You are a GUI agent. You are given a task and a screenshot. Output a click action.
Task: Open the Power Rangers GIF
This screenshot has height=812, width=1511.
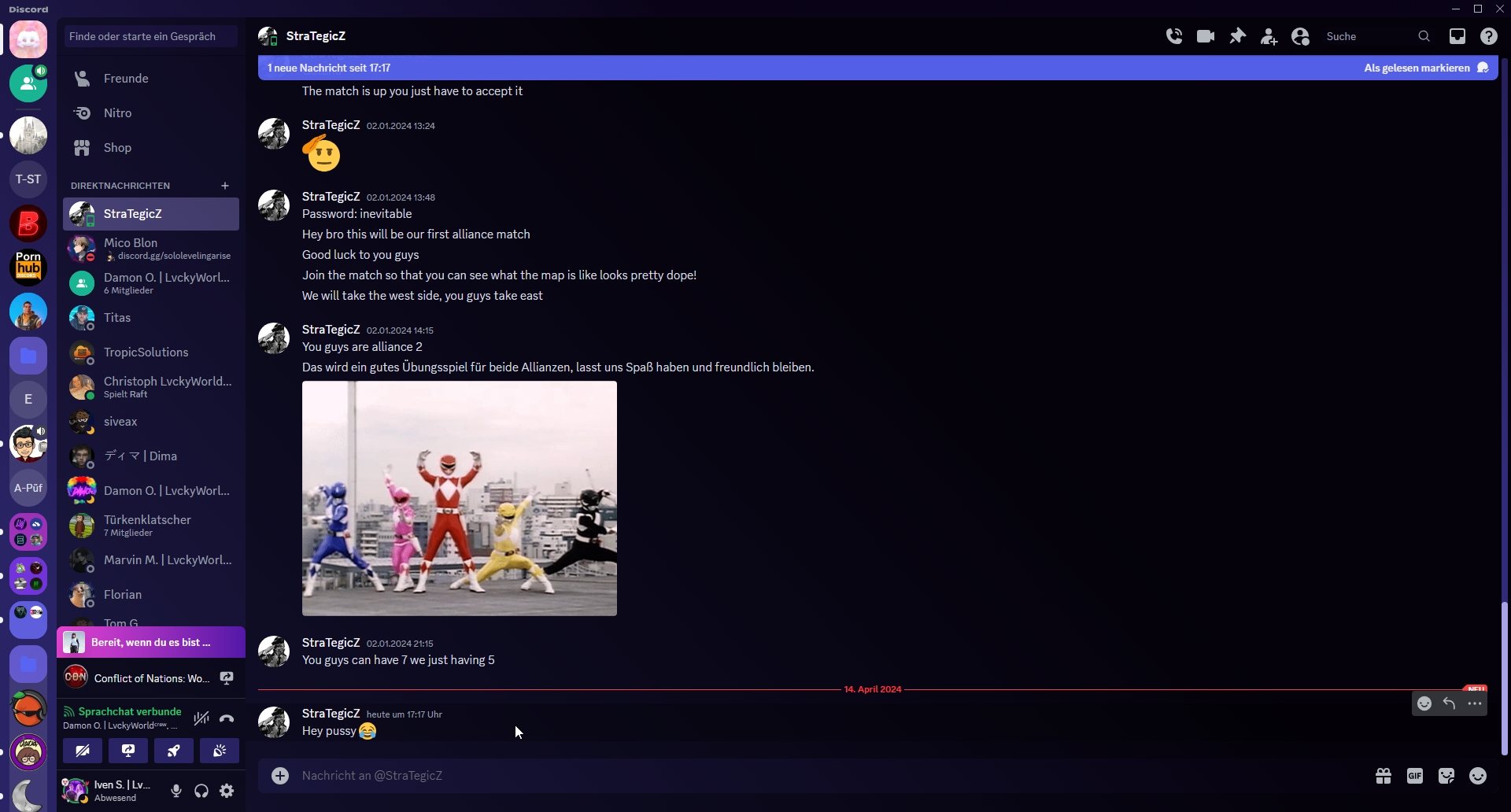460,498
